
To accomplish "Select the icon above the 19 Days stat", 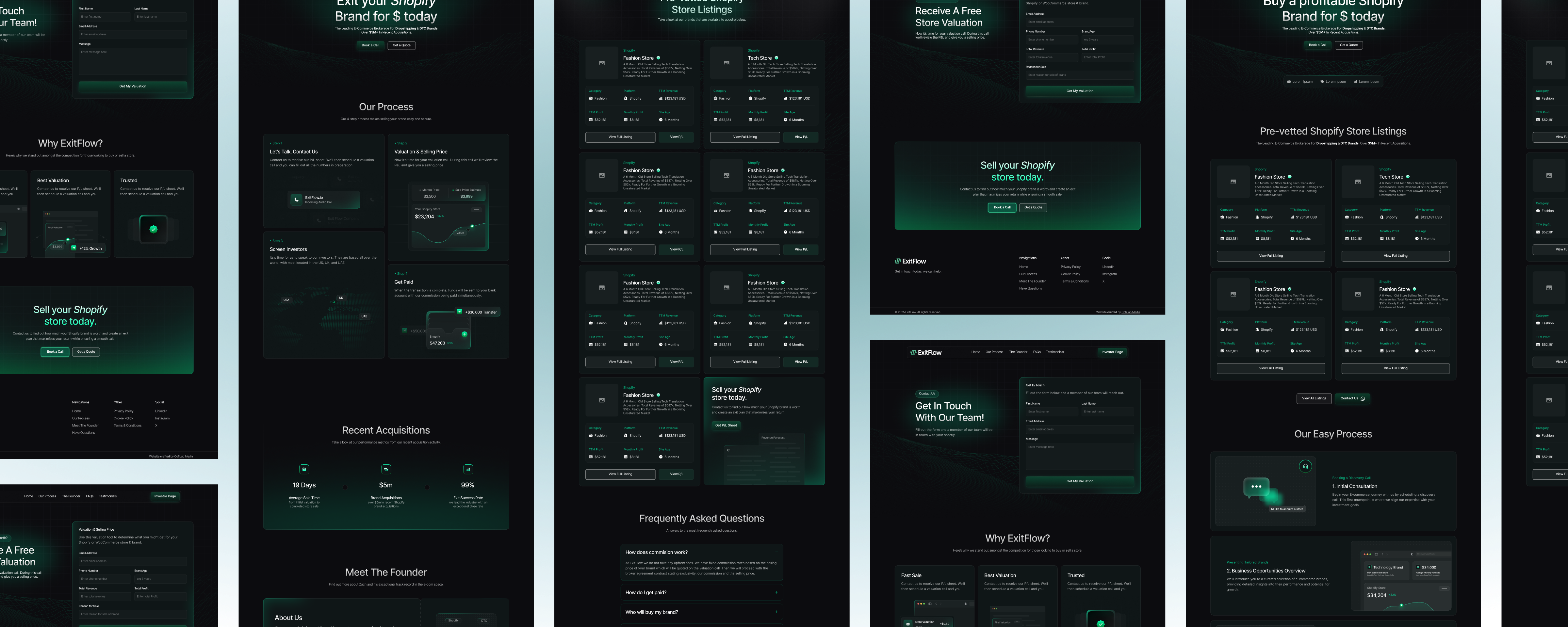I will pos(304,469).
